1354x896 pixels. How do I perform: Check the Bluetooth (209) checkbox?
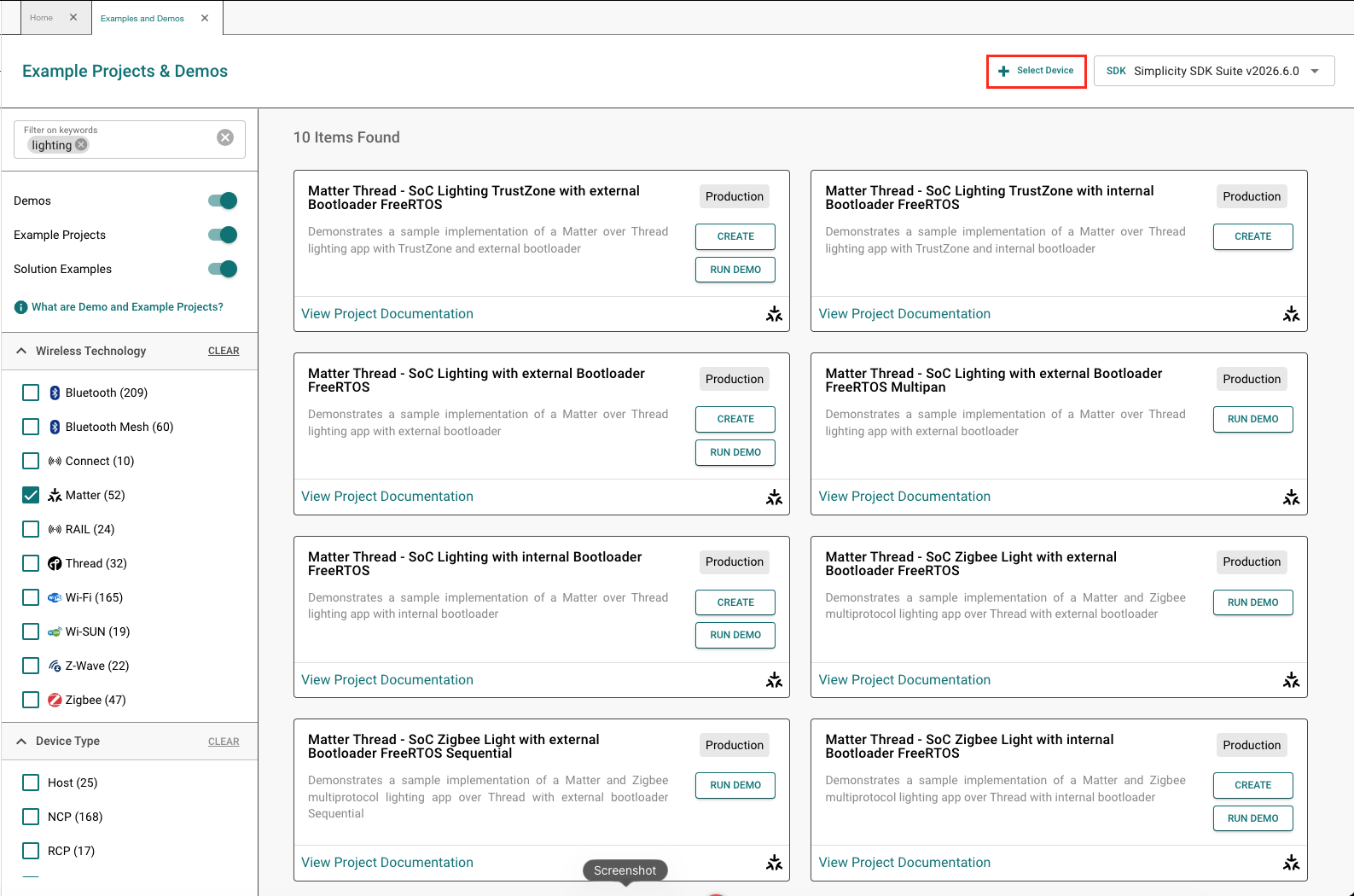click(x=31, y=393)
